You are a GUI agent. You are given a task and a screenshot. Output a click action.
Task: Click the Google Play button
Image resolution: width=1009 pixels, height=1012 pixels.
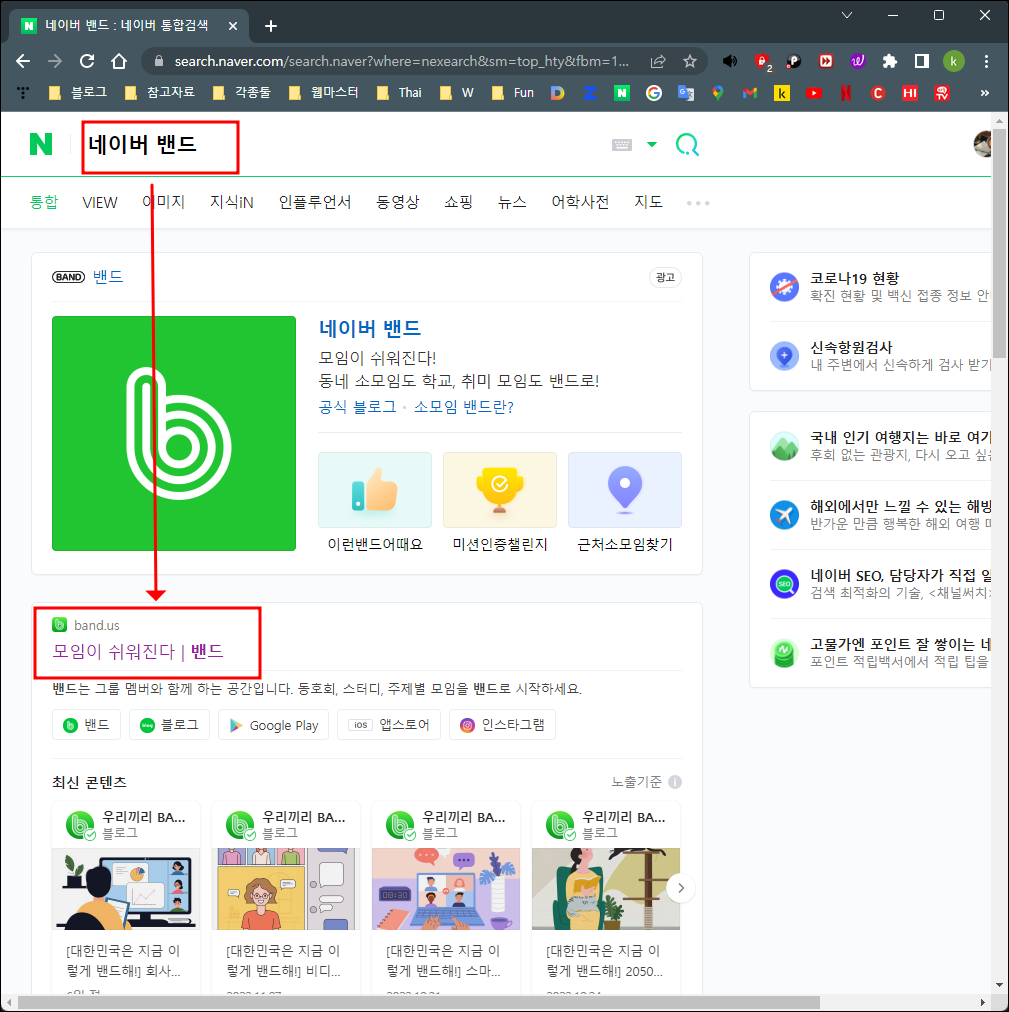click(273, 724)
